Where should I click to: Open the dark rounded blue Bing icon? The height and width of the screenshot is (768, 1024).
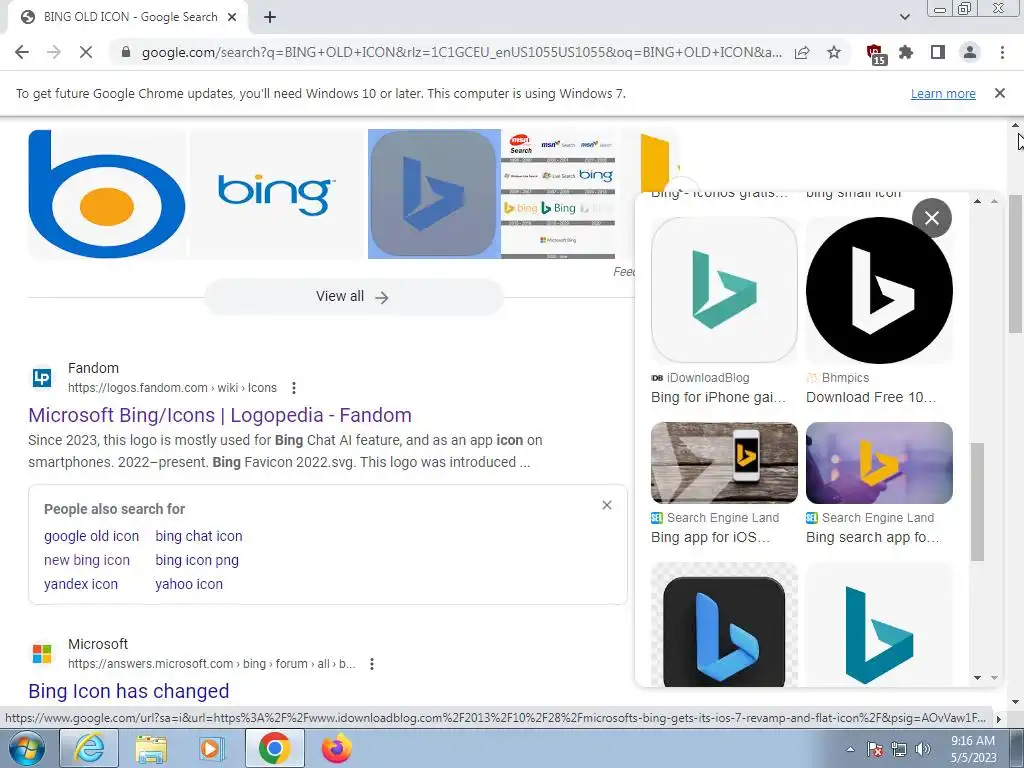pos(724,626)
